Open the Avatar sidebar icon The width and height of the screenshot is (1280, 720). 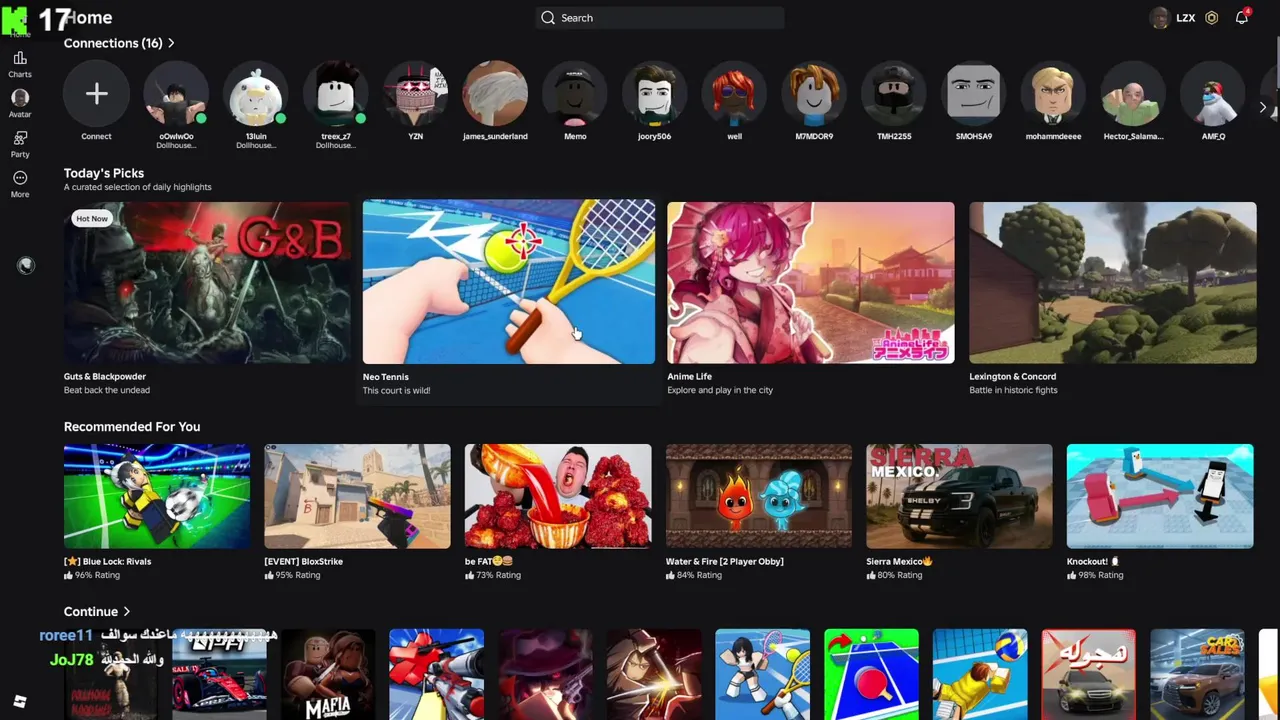[20, 98]
